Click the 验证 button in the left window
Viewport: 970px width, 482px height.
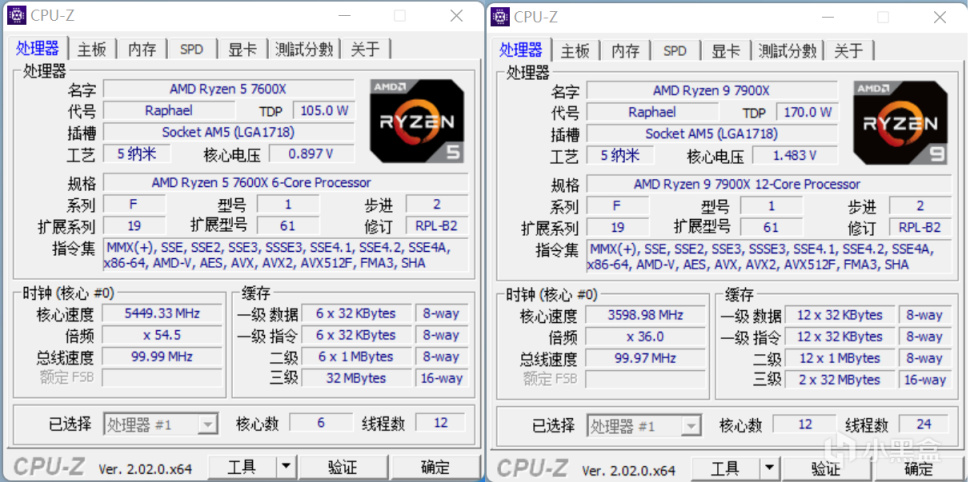click(342, 467)
